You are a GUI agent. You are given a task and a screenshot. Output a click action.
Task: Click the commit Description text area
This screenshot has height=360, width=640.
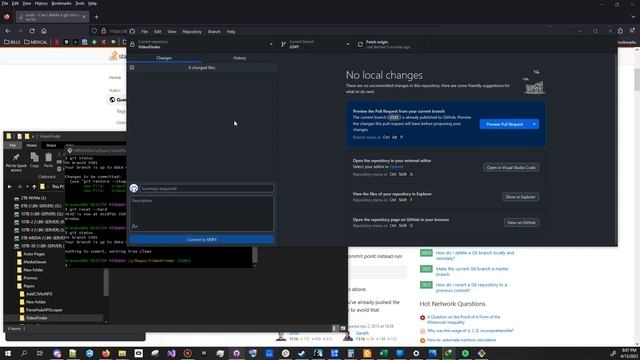pyautogui.click(x=202, y=213)
